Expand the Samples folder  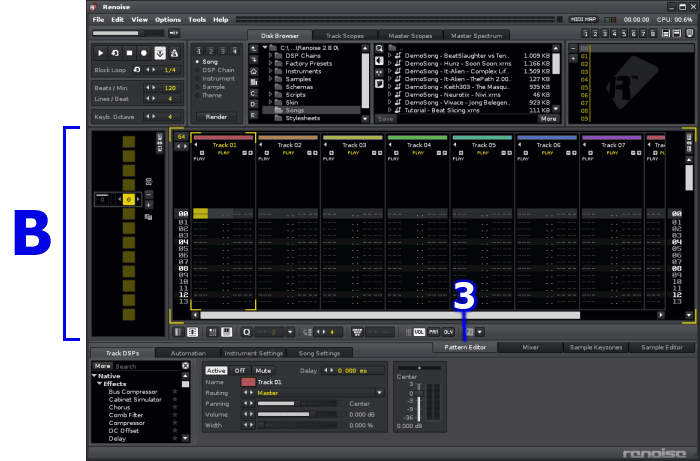(x=271, y=79)
